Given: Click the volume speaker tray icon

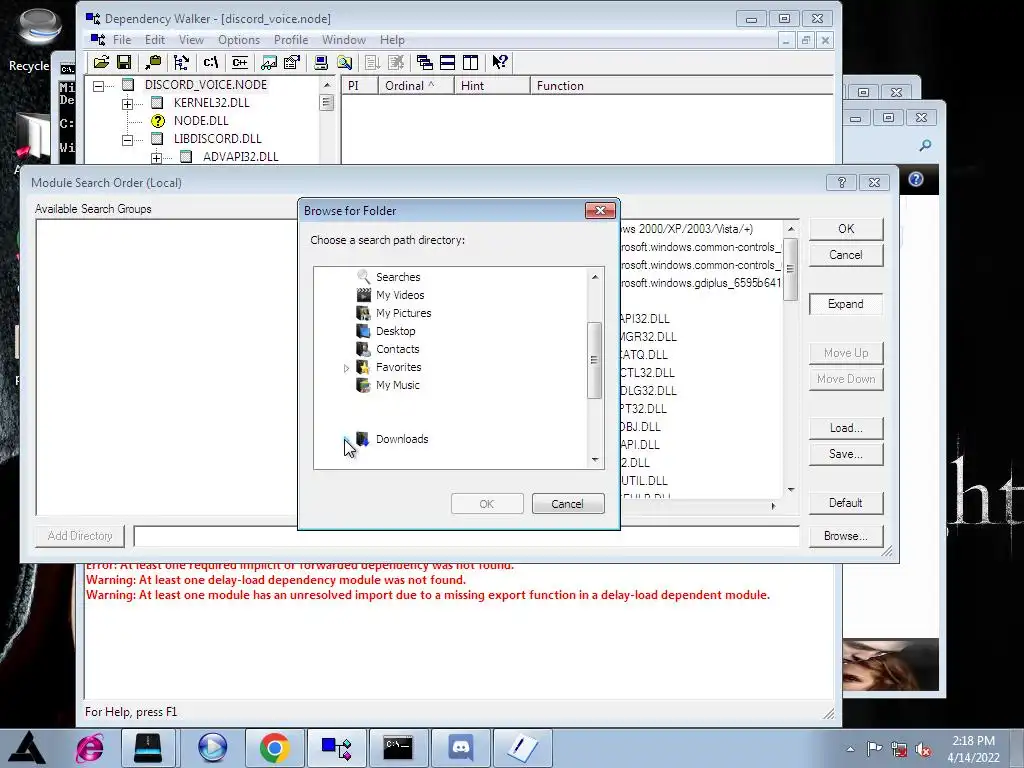Looking at the screenshot, I should pyautogui.click(x=923, y=749).
